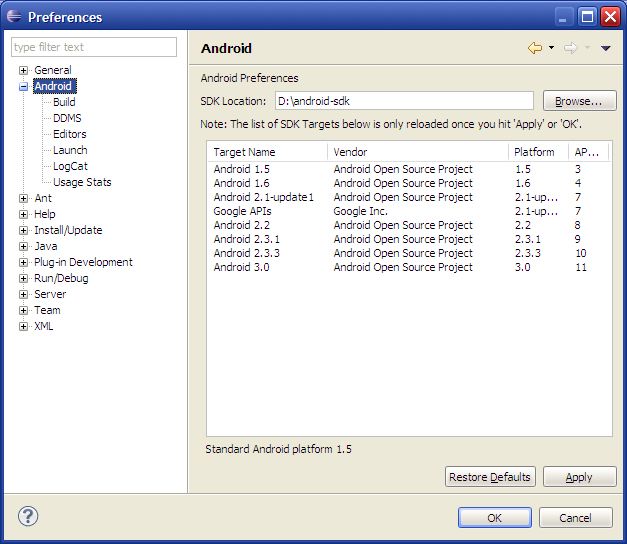
Task: Expand the Run/Debug tree node
Action: (23, 278)
